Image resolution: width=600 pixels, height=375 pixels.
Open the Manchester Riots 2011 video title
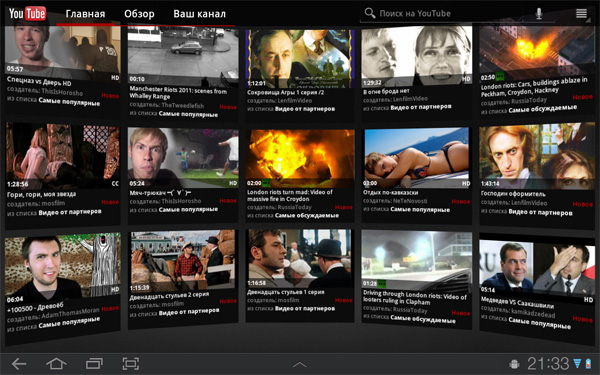[x=178, y=93]
